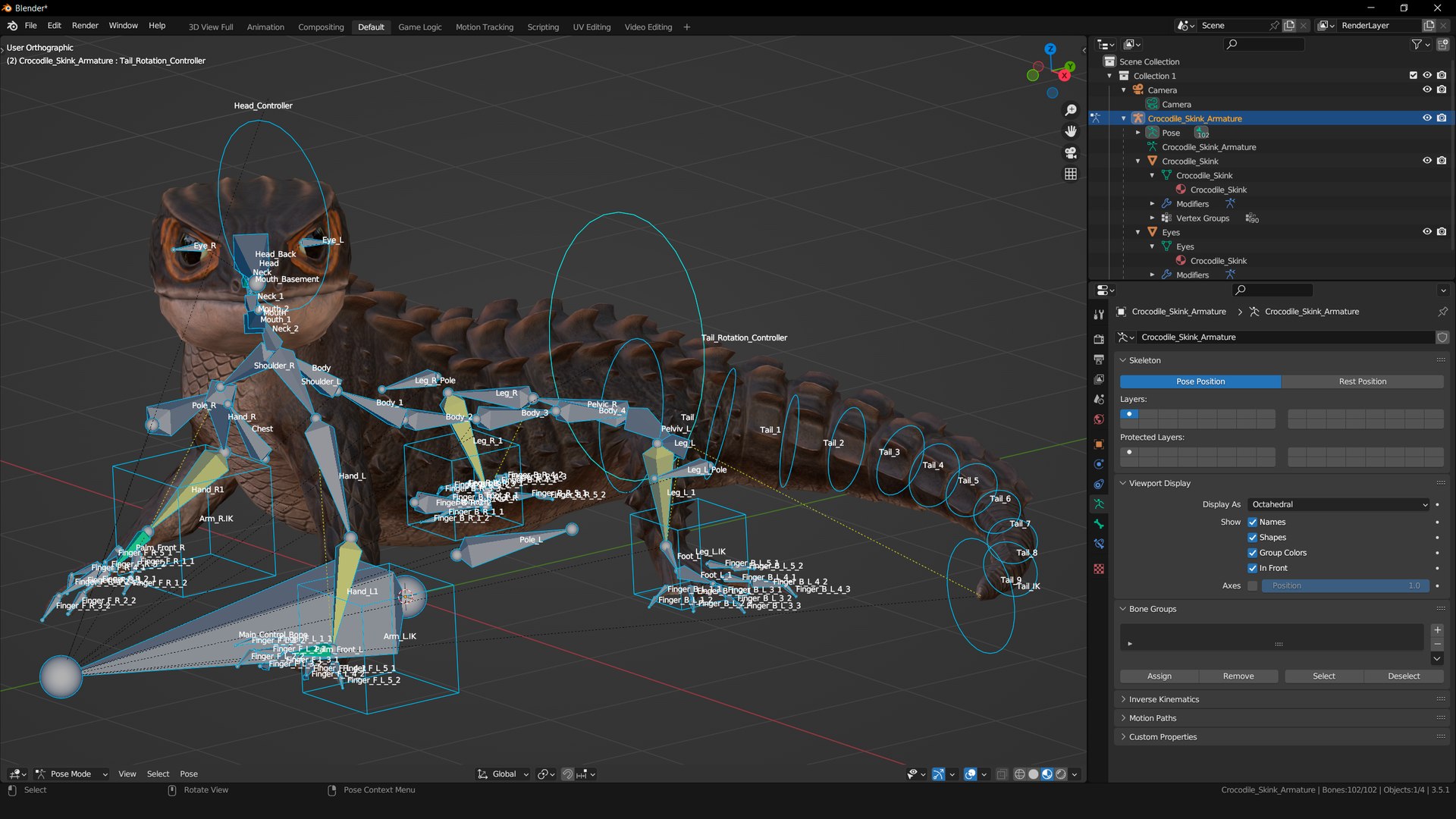Open the Texture properties checker icon
The width and height of the screenshot is (1456, 819).
point(1098,569)
